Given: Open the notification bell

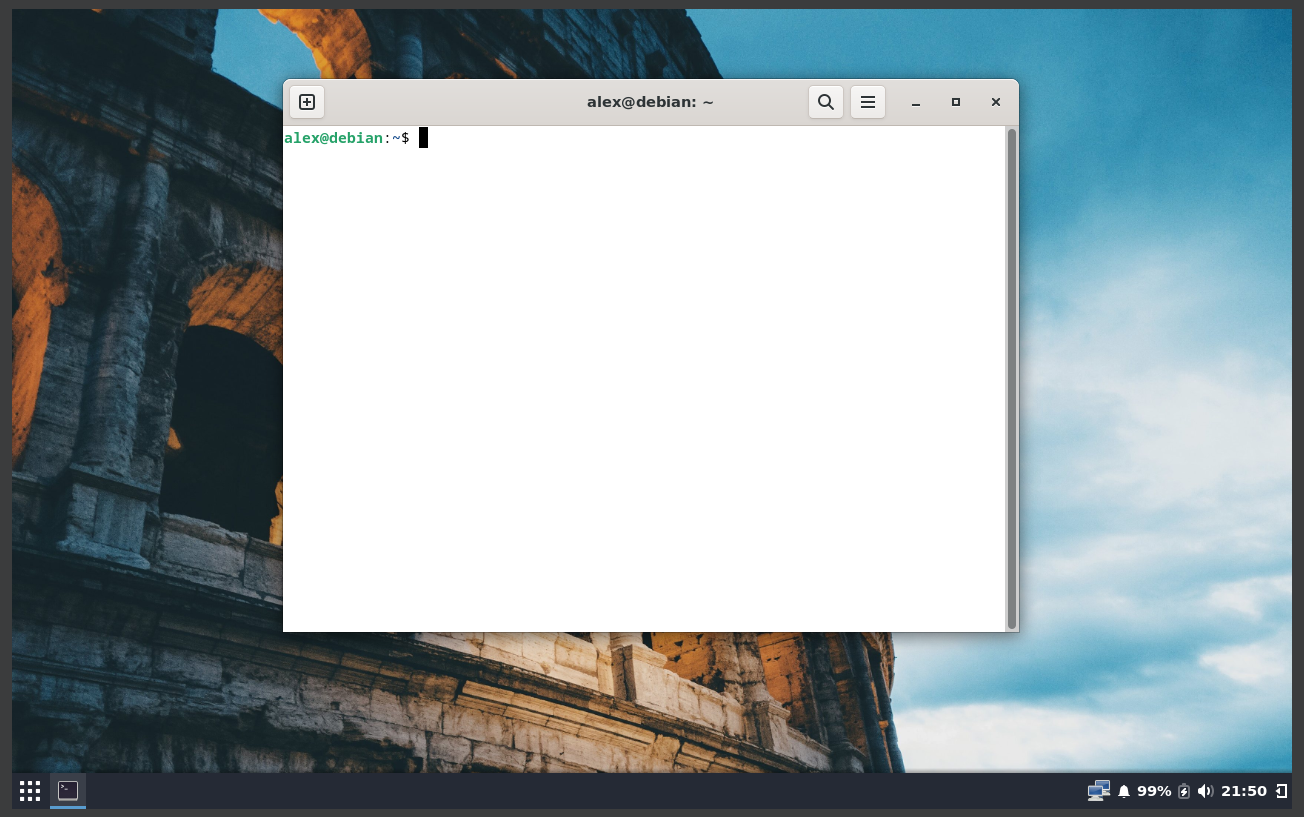Looking at the screenshot, I should (x=1123, y=790).
